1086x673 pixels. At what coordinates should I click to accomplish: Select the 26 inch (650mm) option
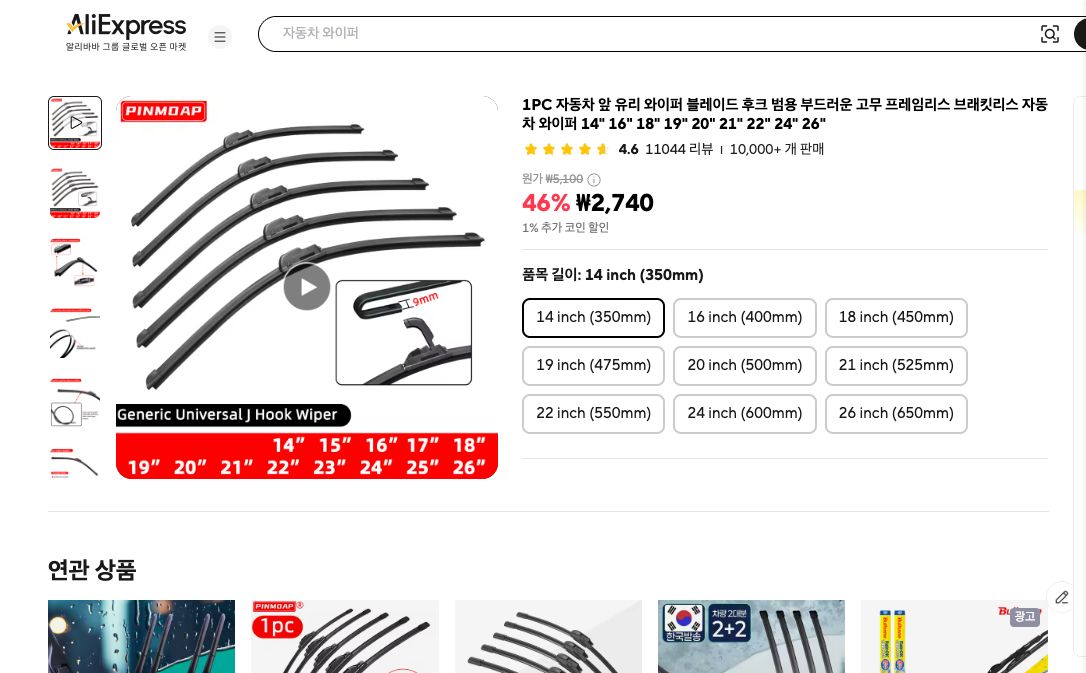tap(896, 413)
